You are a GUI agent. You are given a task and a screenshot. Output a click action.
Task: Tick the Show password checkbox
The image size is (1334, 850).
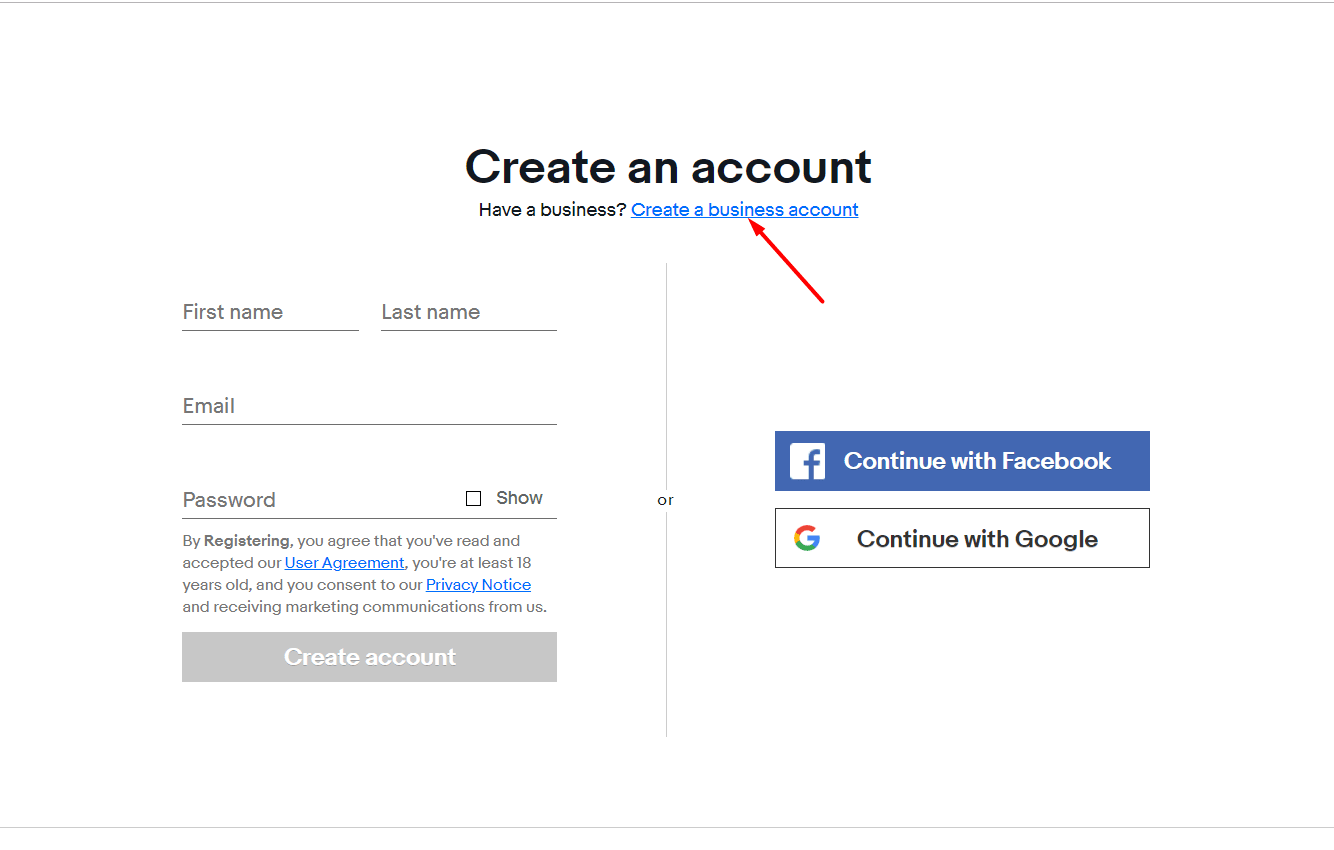[x=474, y=498]
